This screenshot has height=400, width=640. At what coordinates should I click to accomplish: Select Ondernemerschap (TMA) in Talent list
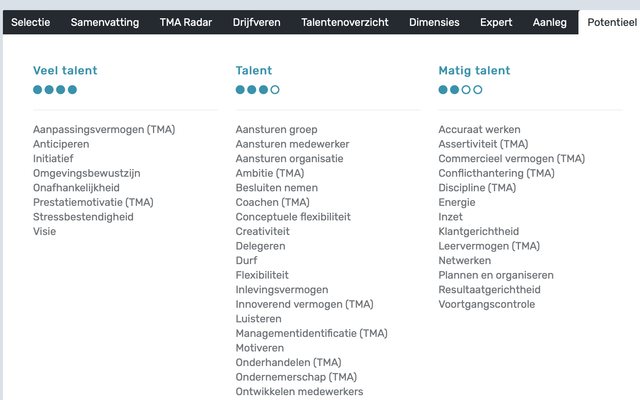coord(296,377)
